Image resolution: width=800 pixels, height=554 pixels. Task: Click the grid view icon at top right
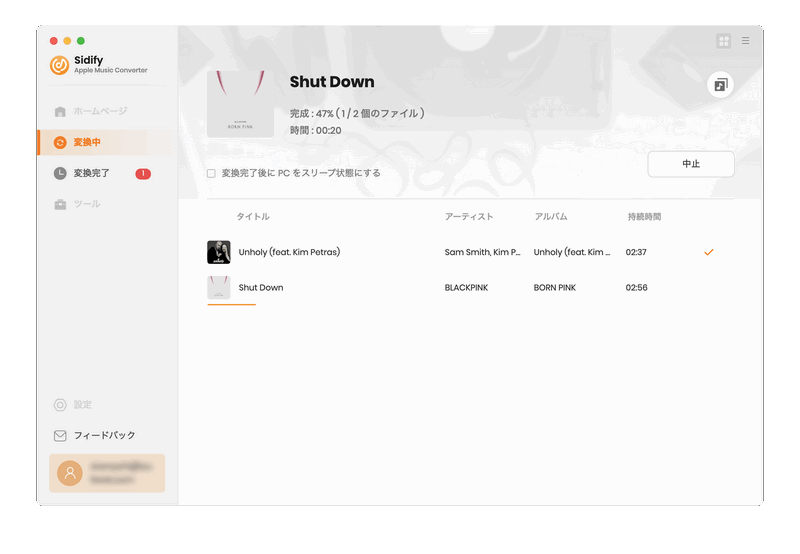click(723, 41)
